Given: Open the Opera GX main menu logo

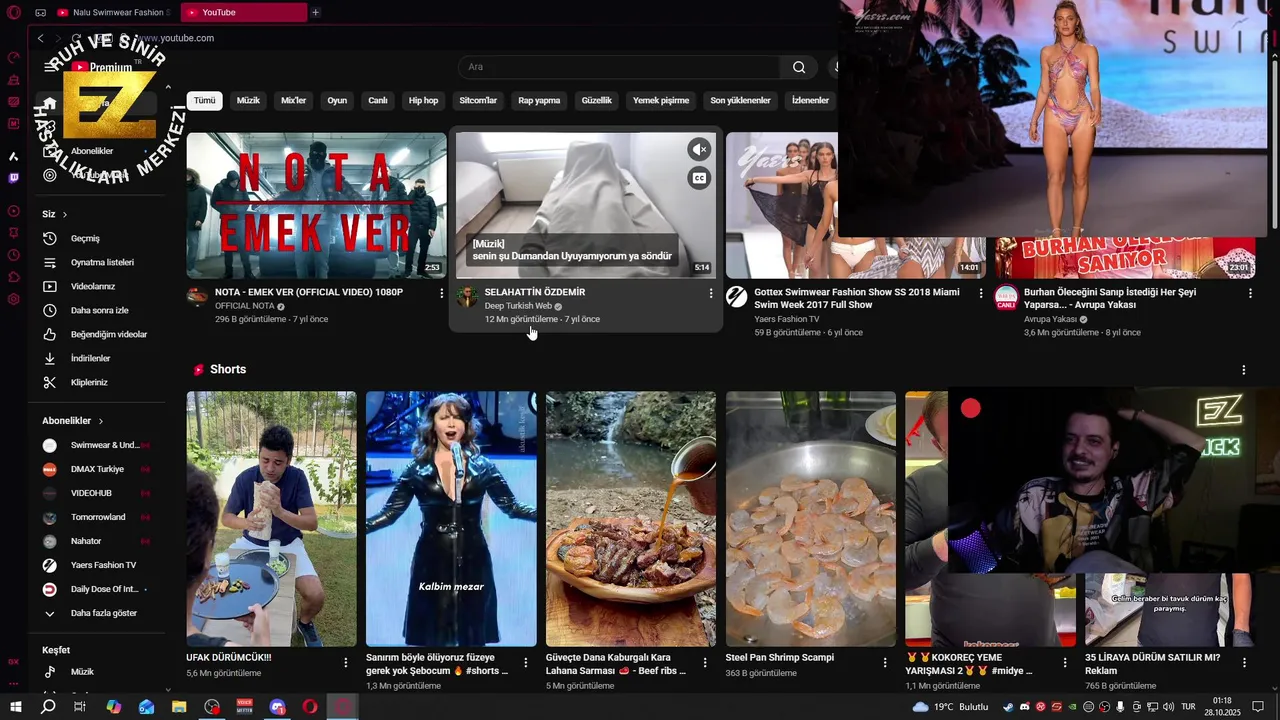Looking at the screenshot, I should click(x=14, y=12).
